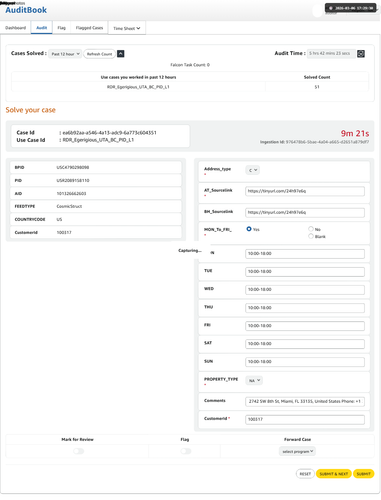Open the select program dropdown
The height and width of the screenshot is (500, 381).
(x=297, y=451)
